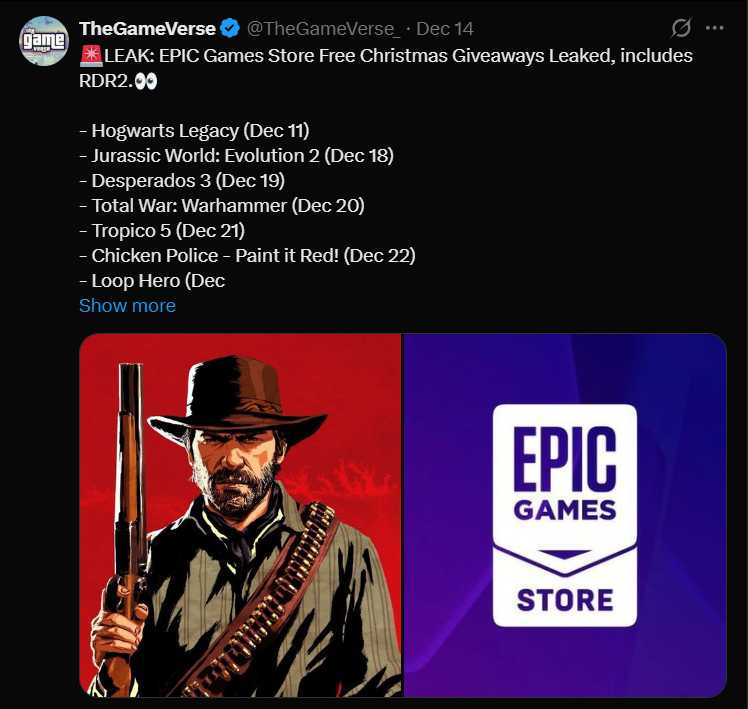Click the TheGameVerse display name
The image size is (748, 709).
[147, 29]
